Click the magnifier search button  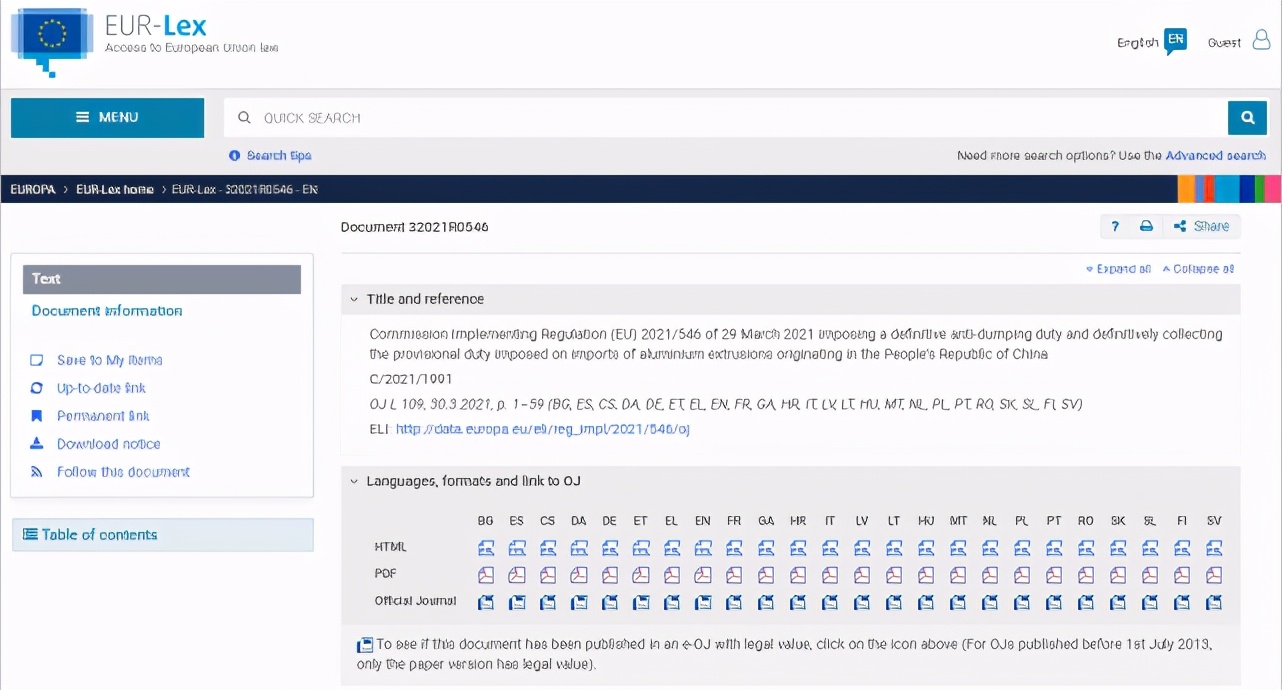[x=1247, y=118]
